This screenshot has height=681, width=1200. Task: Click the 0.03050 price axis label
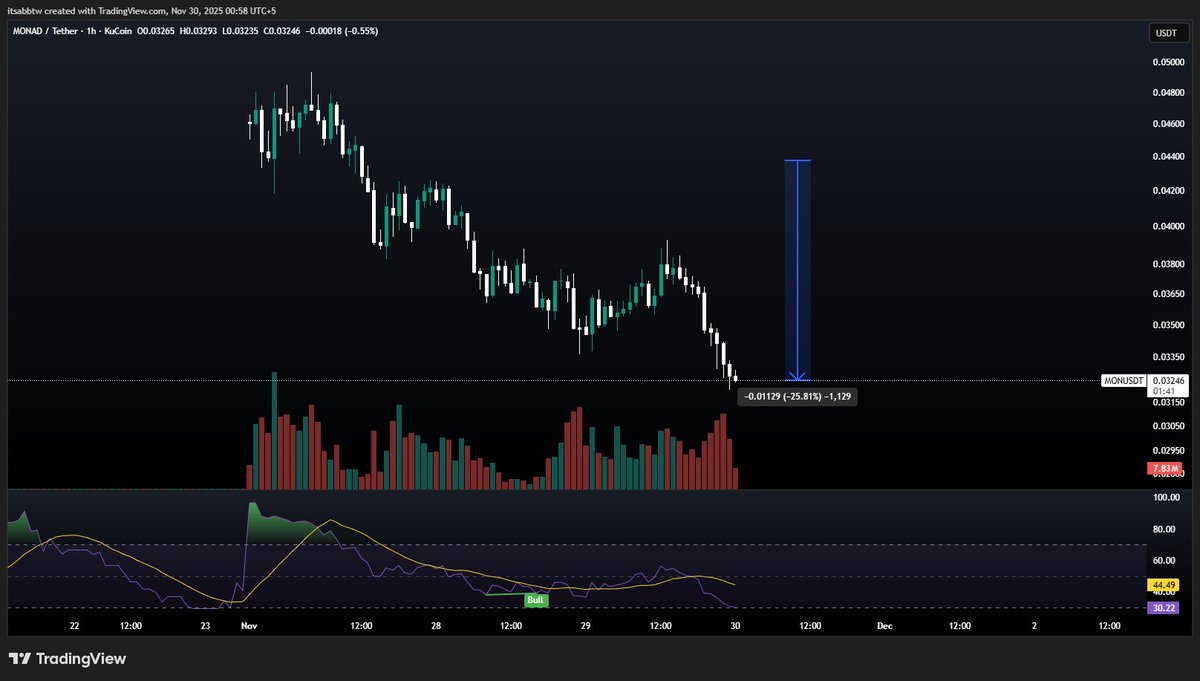[x=1169, y=426]
